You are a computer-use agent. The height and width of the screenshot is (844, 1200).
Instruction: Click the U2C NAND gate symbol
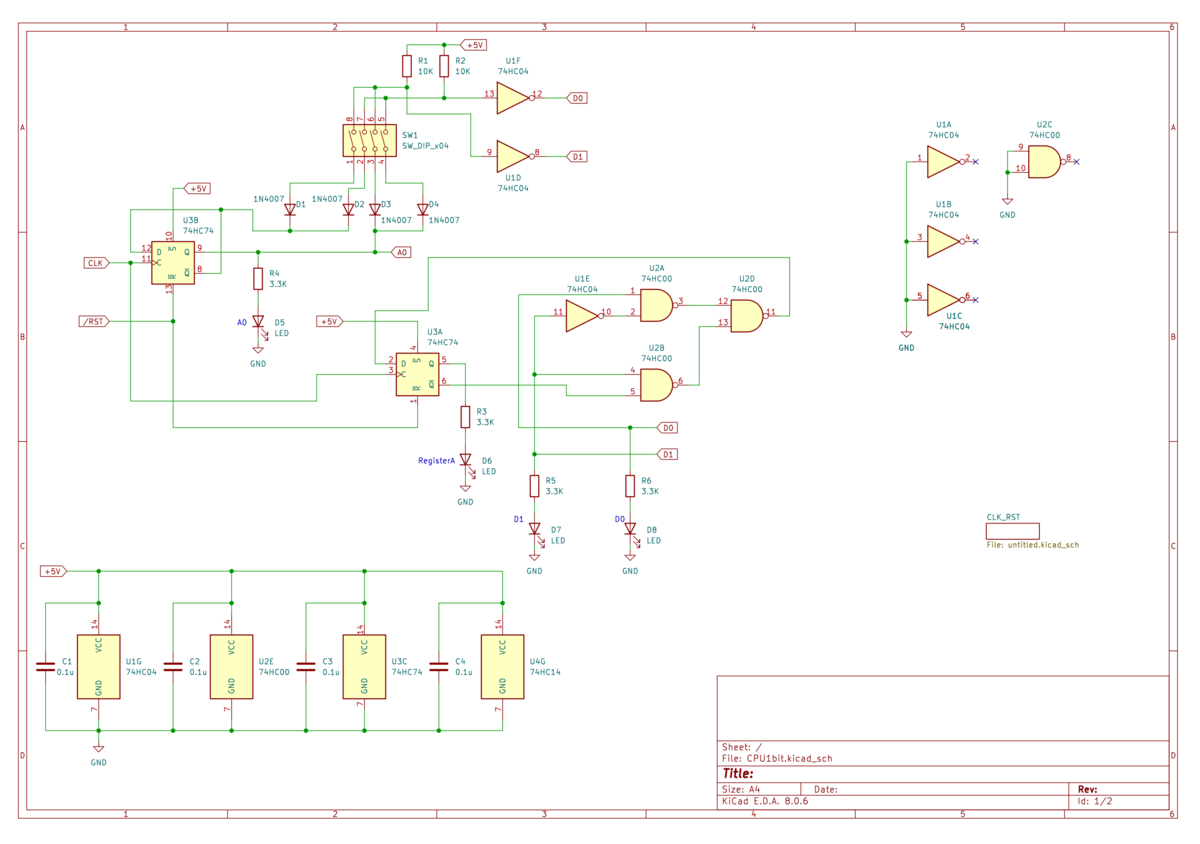click(x=1045, y=160)
